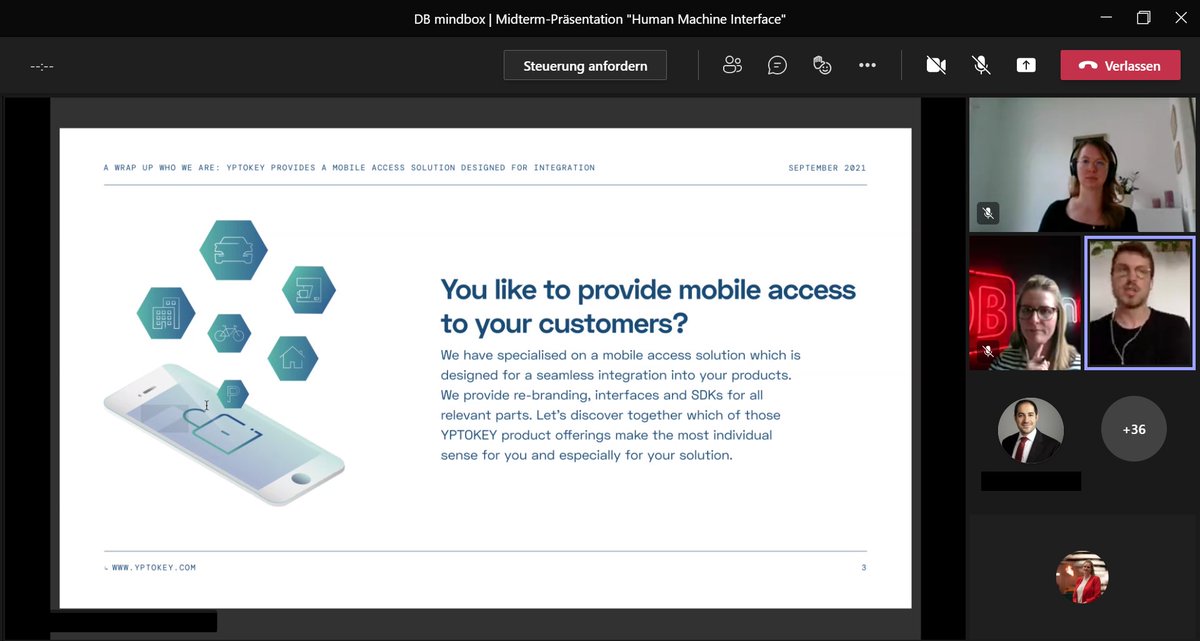Click the meeting timer display

pyautogui.click(x=42, y=67)
